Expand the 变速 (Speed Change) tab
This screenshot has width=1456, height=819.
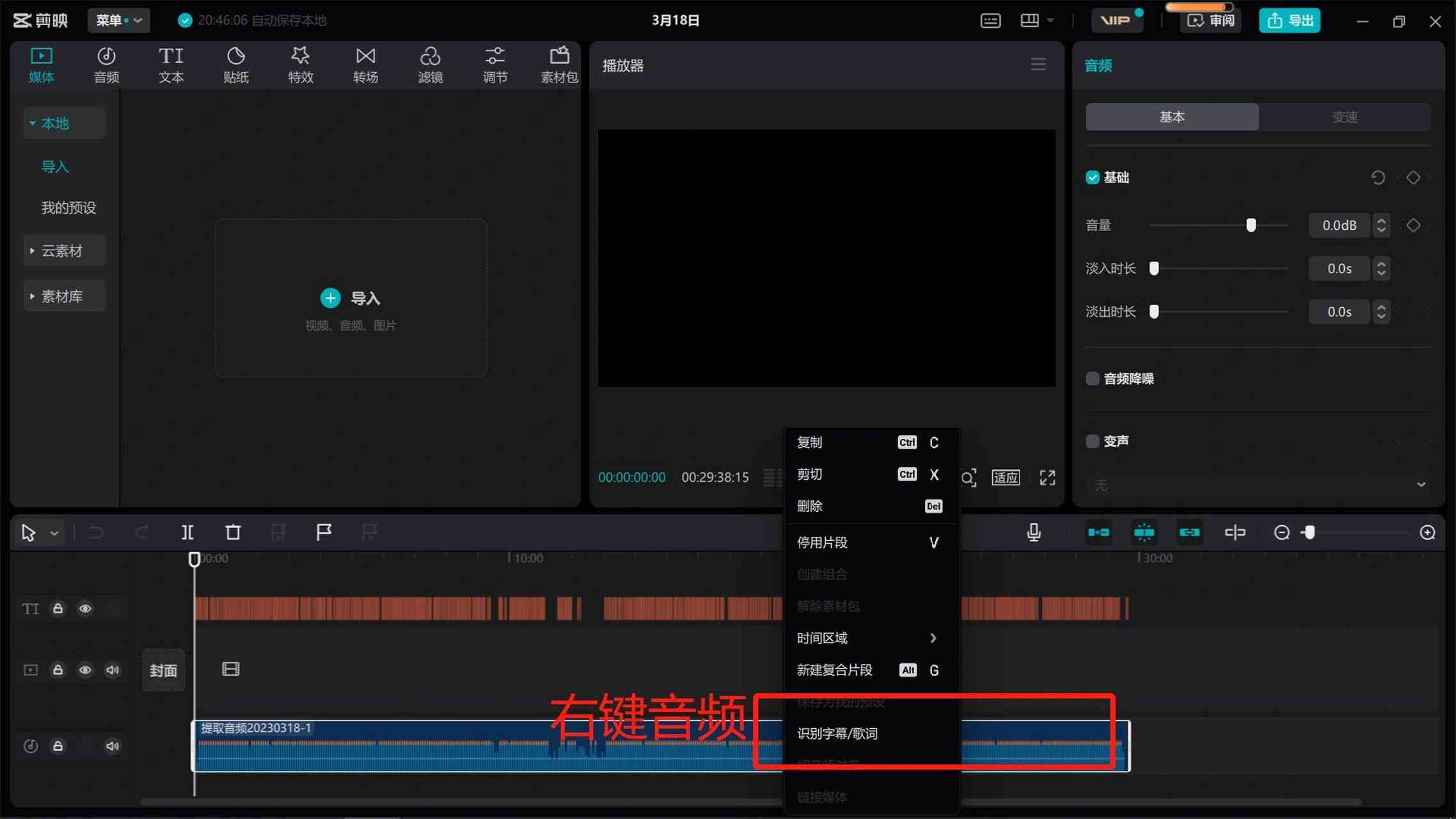(1344, 117)
